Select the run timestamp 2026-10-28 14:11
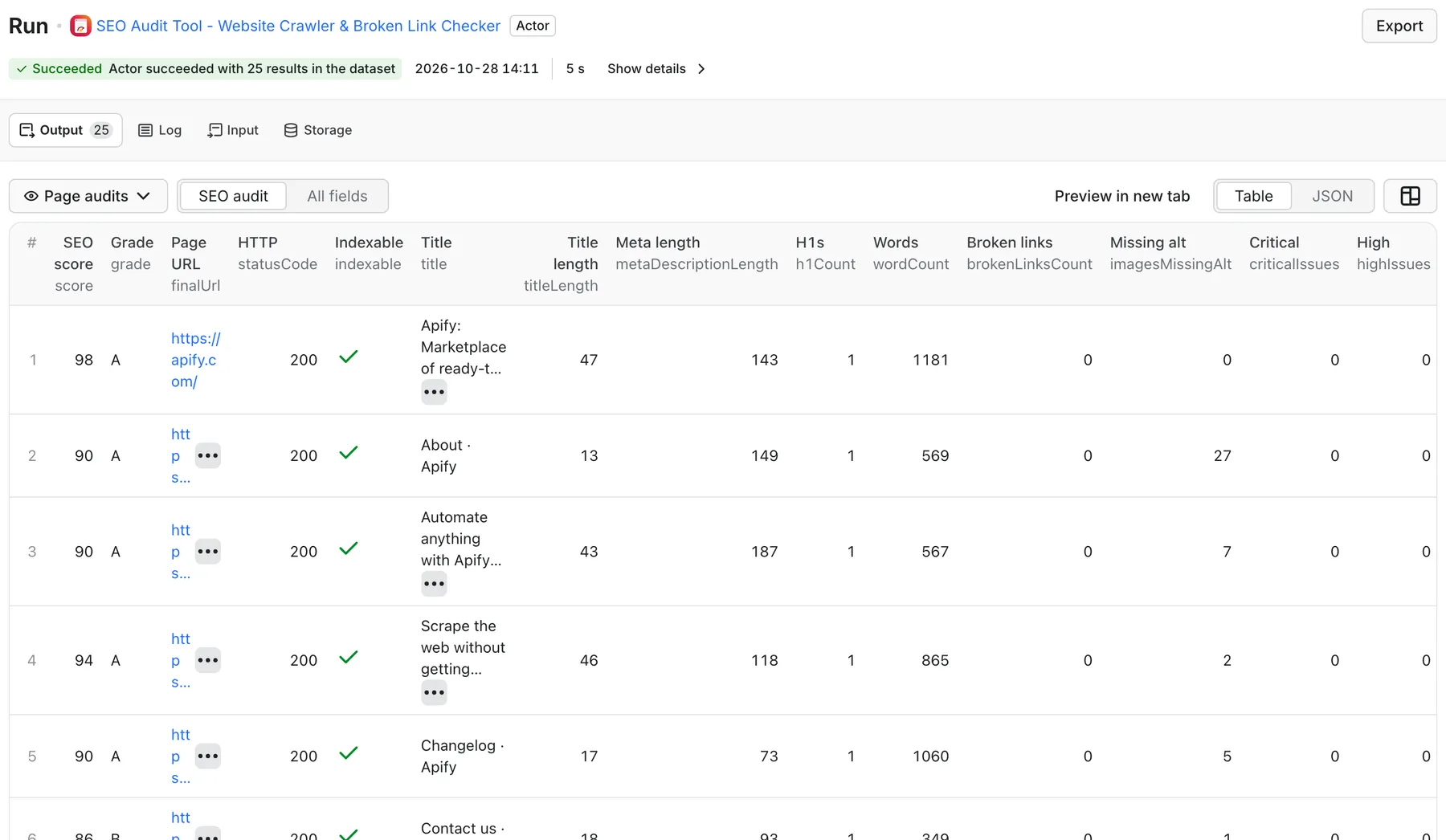The height and width of the screenshot is (840, 1446). [x=476, y=69]
